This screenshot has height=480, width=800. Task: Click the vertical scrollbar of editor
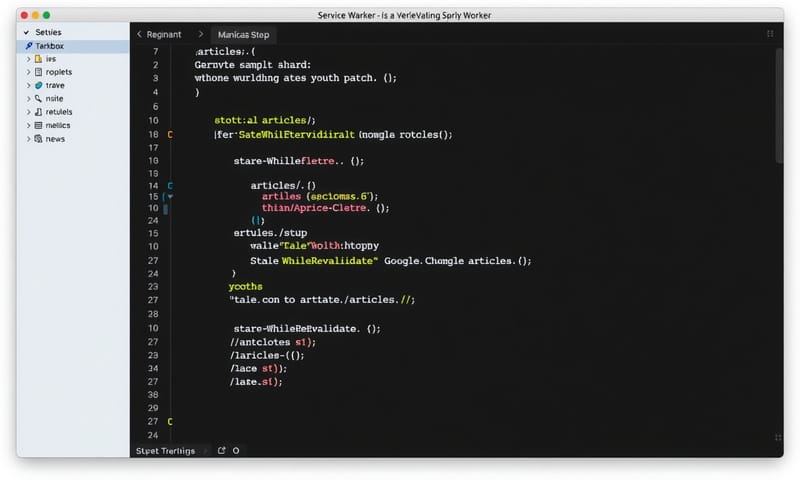[x=779, y=105]
